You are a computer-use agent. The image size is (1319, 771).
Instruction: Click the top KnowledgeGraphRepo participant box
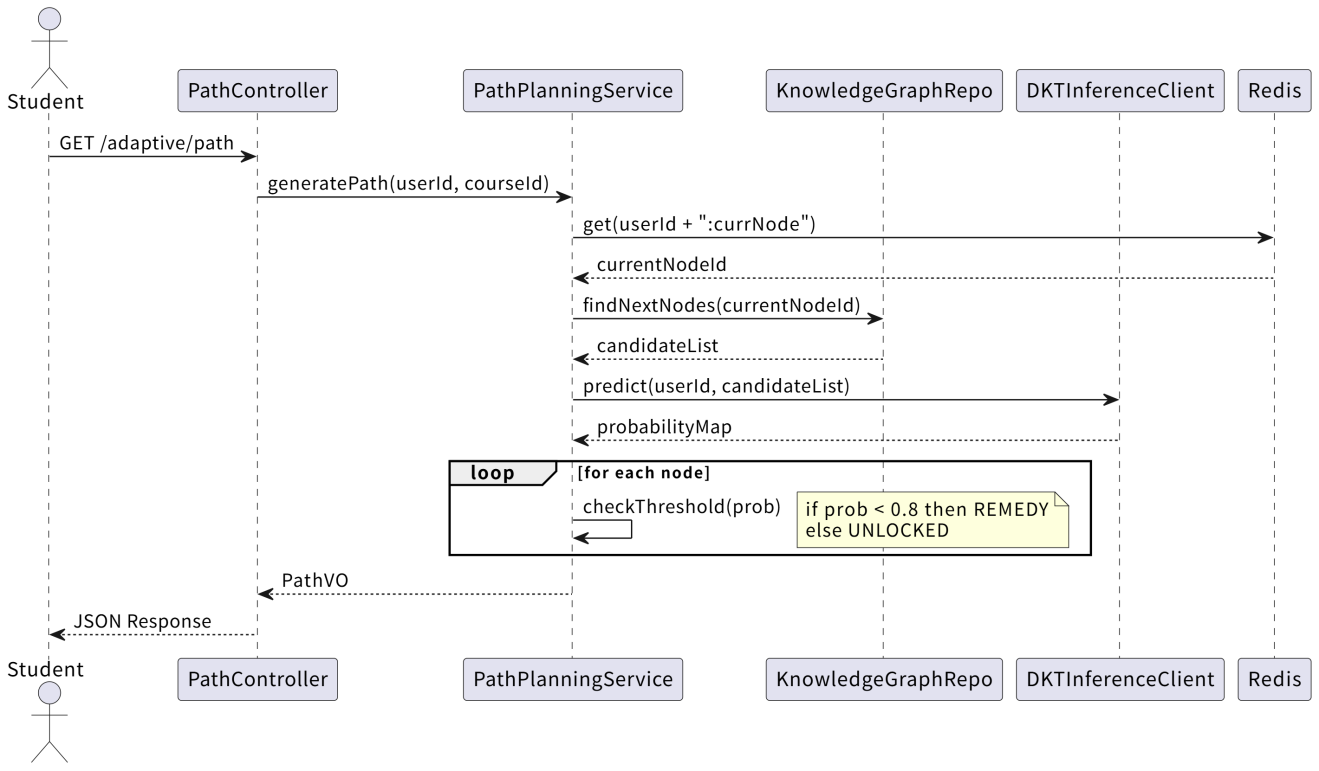(883, 92)
